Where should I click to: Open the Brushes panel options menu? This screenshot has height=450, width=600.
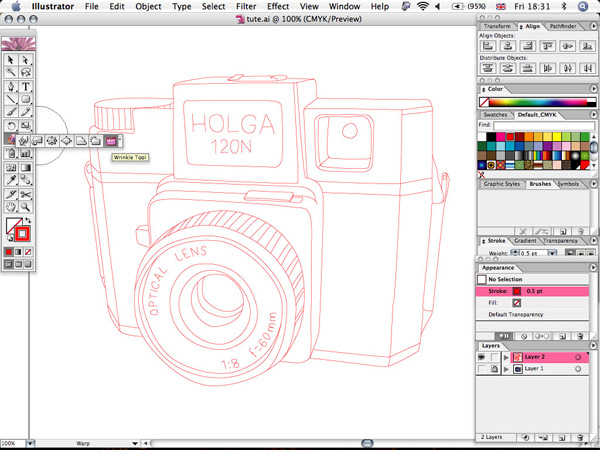593,184
